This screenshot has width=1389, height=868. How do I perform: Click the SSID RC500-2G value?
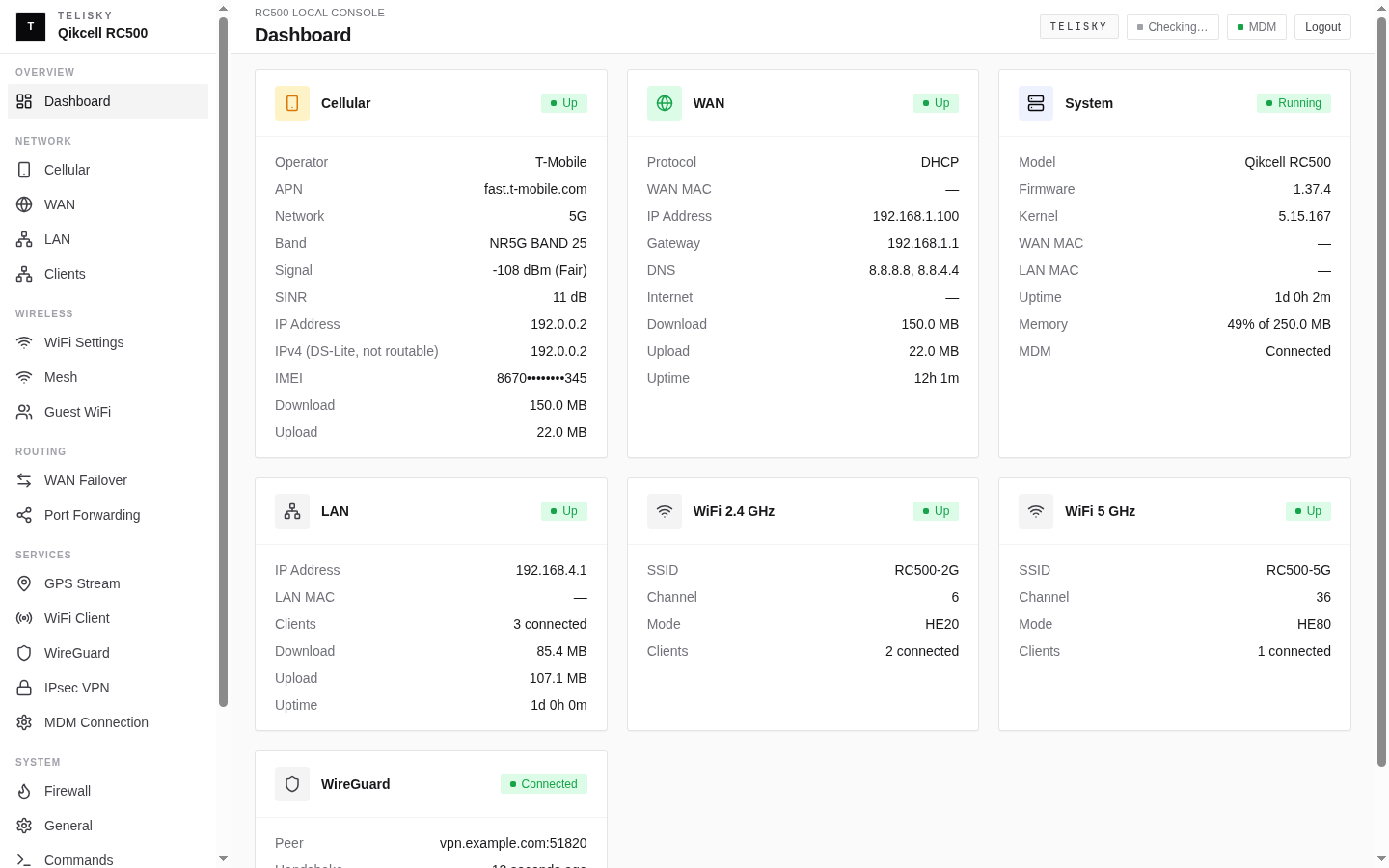pos(926,570)
